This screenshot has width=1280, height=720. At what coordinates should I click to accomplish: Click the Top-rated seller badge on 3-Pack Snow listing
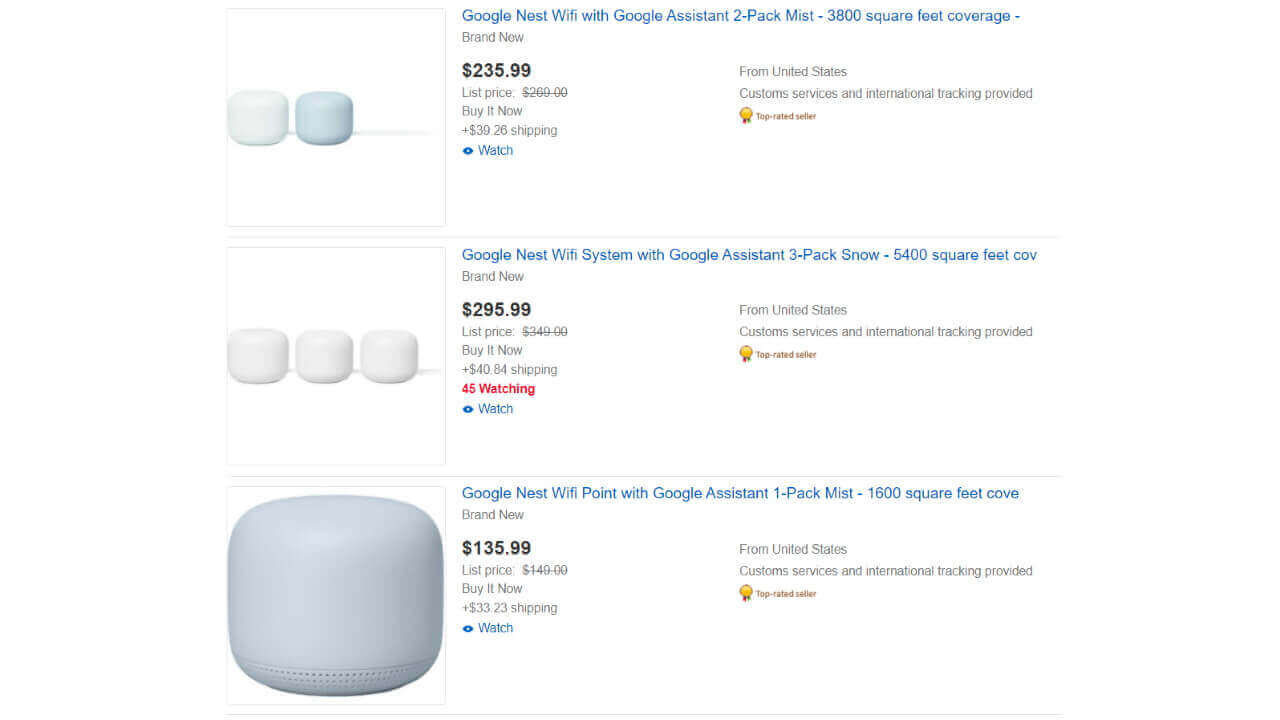777,354
